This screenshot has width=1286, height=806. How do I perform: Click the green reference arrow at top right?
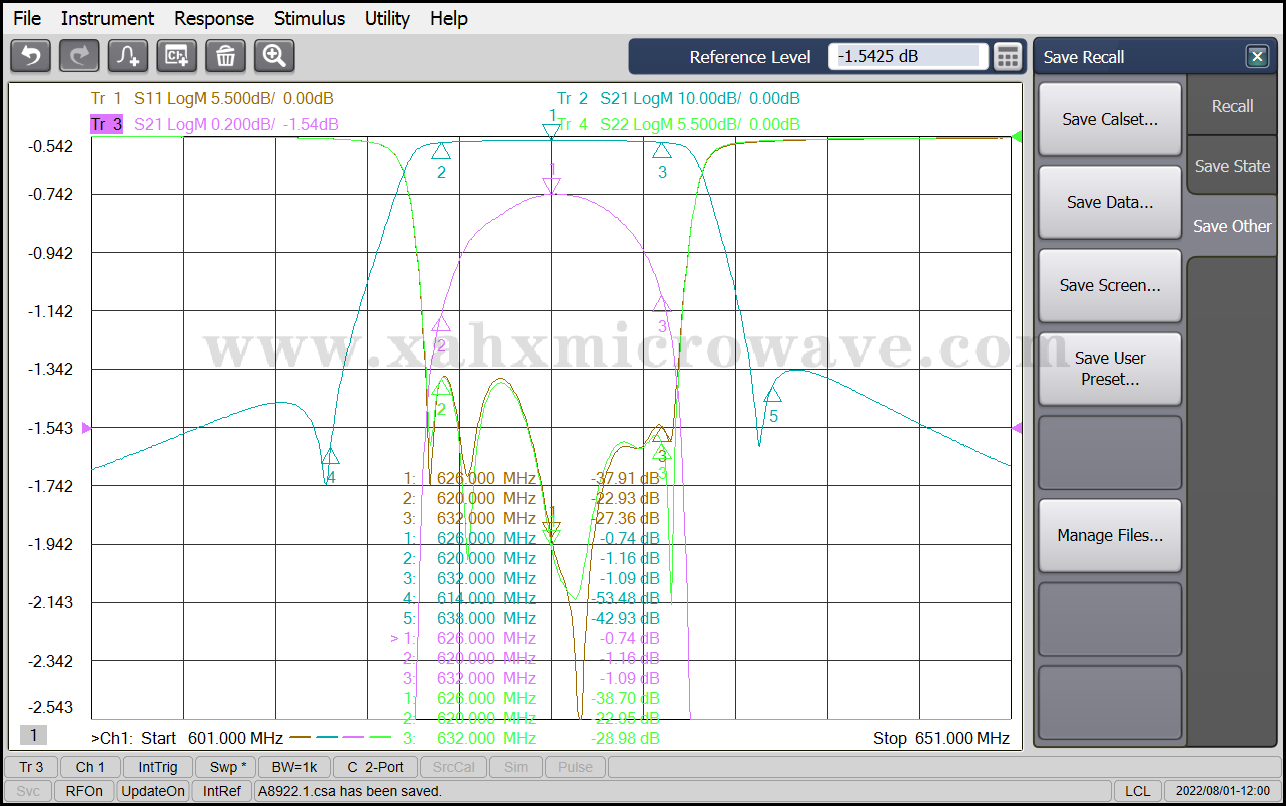1018,137
